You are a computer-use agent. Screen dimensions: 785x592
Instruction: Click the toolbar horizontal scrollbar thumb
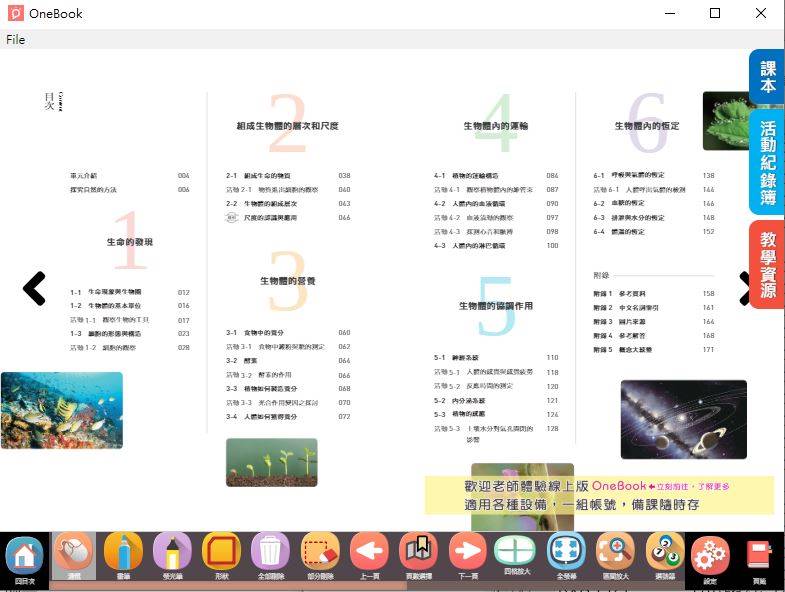pos(228,585)
